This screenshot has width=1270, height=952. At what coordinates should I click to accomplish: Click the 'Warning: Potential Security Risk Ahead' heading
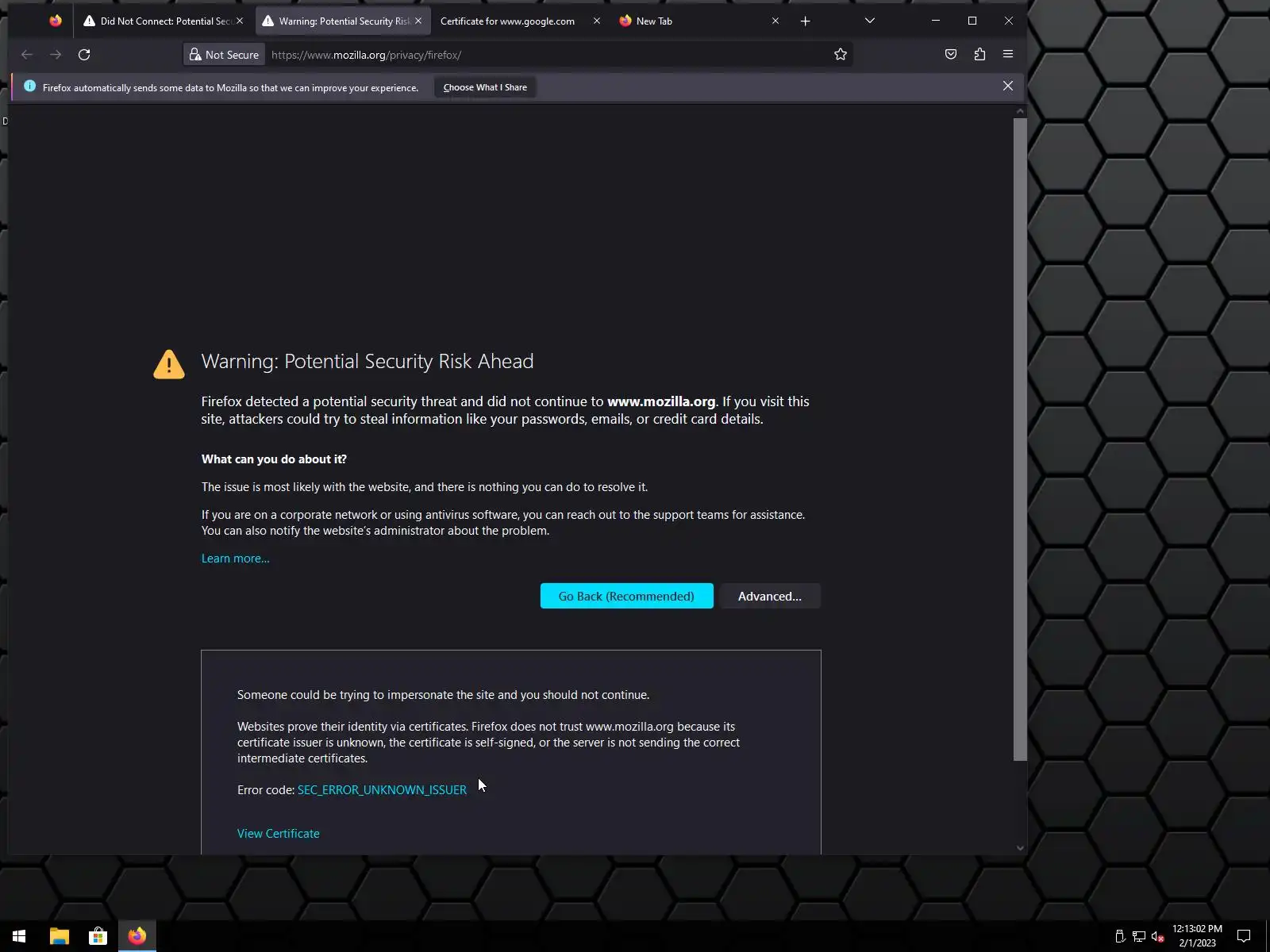[368, 362]
